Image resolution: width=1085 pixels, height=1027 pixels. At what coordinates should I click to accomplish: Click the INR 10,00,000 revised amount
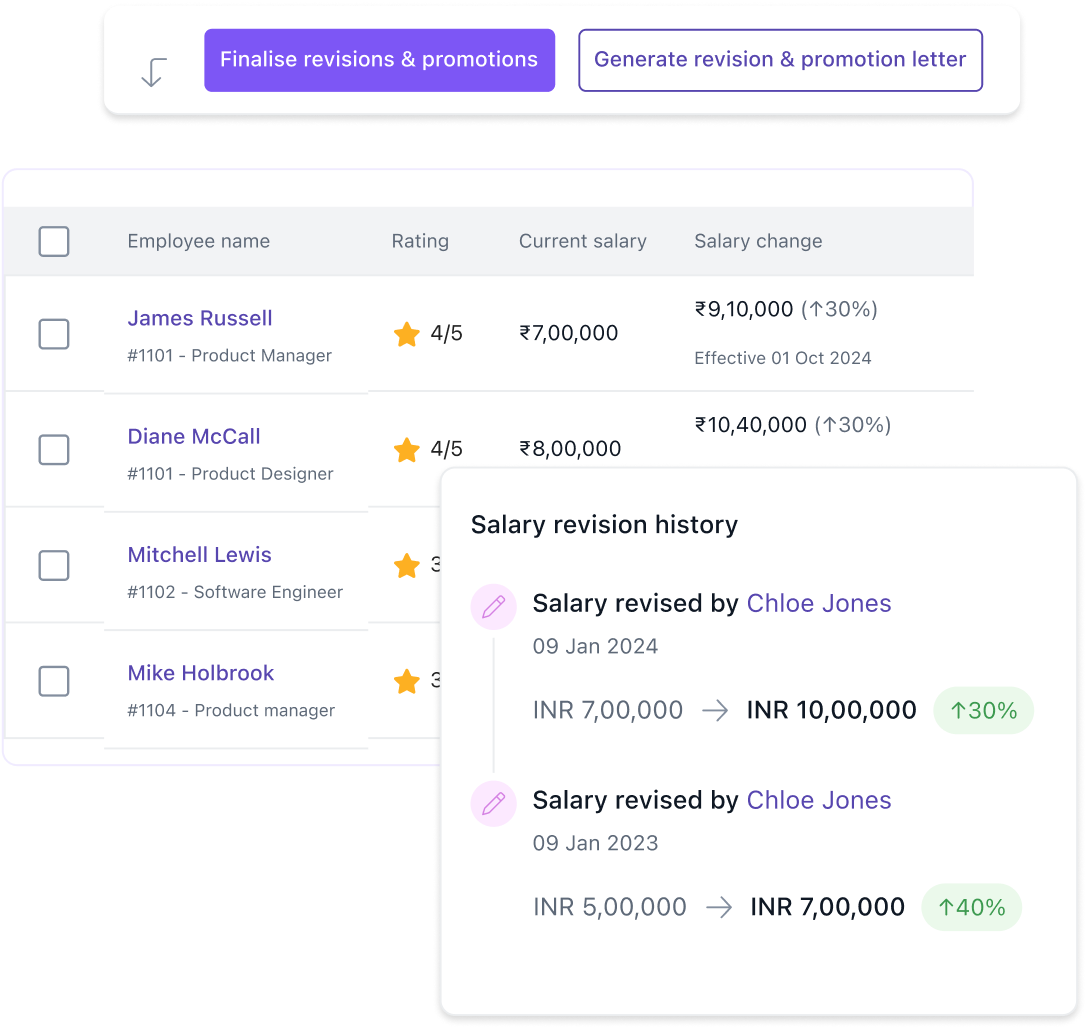[x=831, y=710]
